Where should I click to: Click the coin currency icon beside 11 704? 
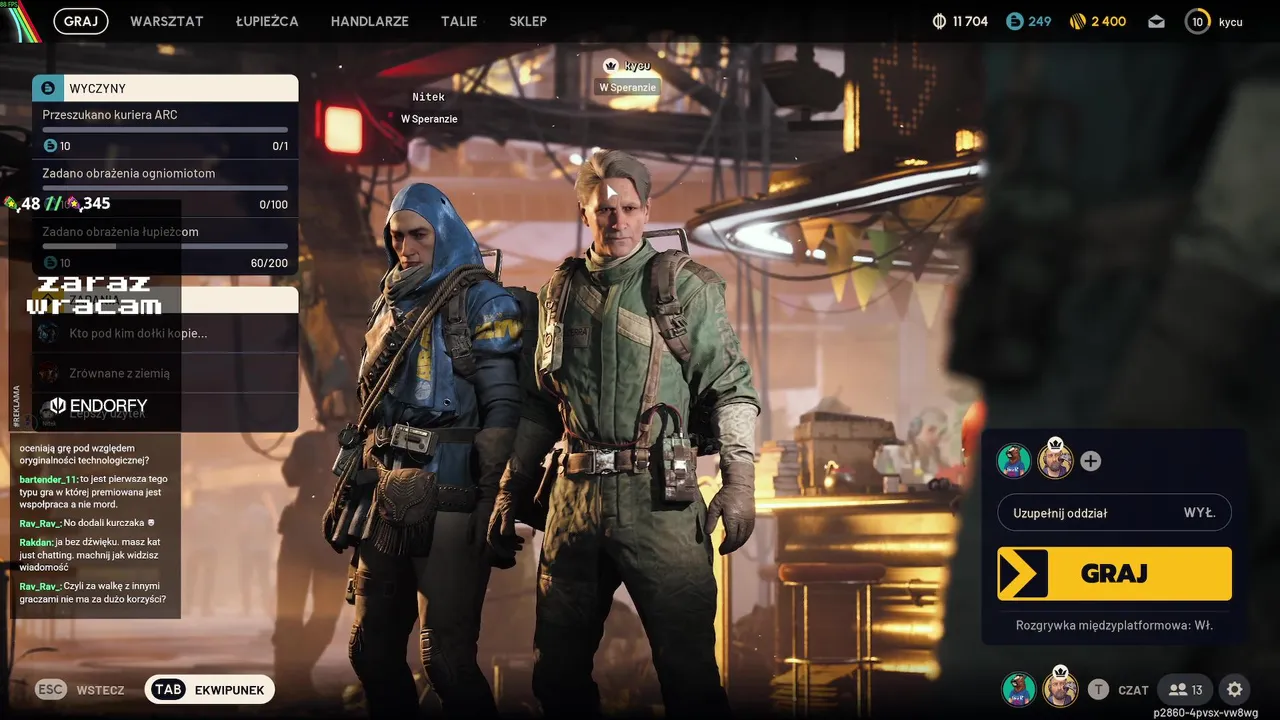[x=939, y=21]
